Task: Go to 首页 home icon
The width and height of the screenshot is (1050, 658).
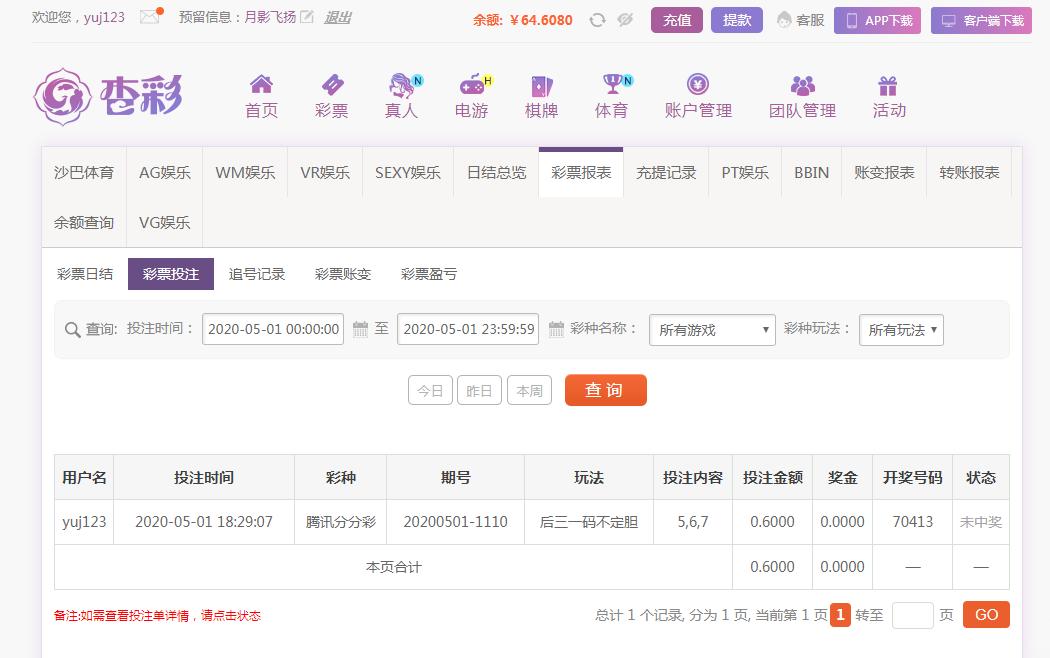Action: click(x=261, y=97)
